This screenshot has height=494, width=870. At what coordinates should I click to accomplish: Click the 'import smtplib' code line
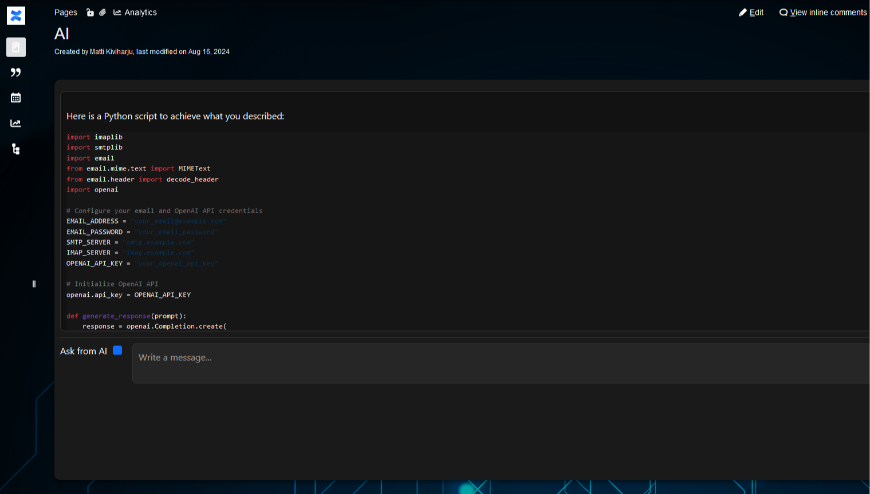(94, 147)
